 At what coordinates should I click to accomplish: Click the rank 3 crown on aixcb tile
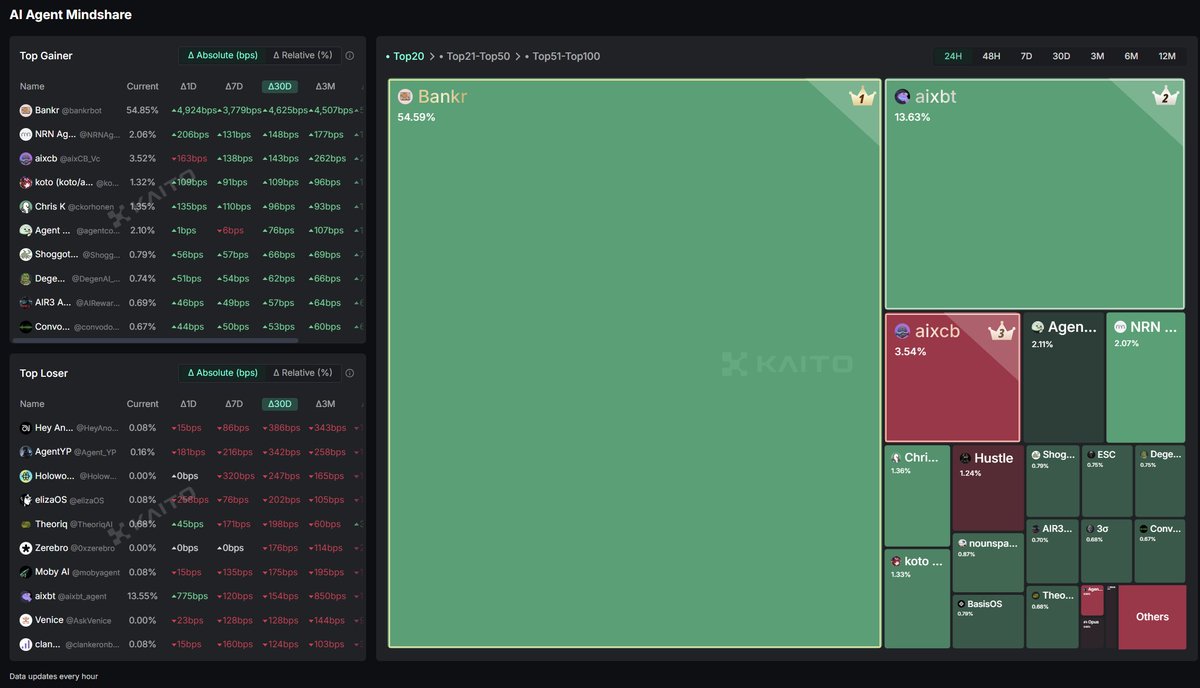point(1001,331)
